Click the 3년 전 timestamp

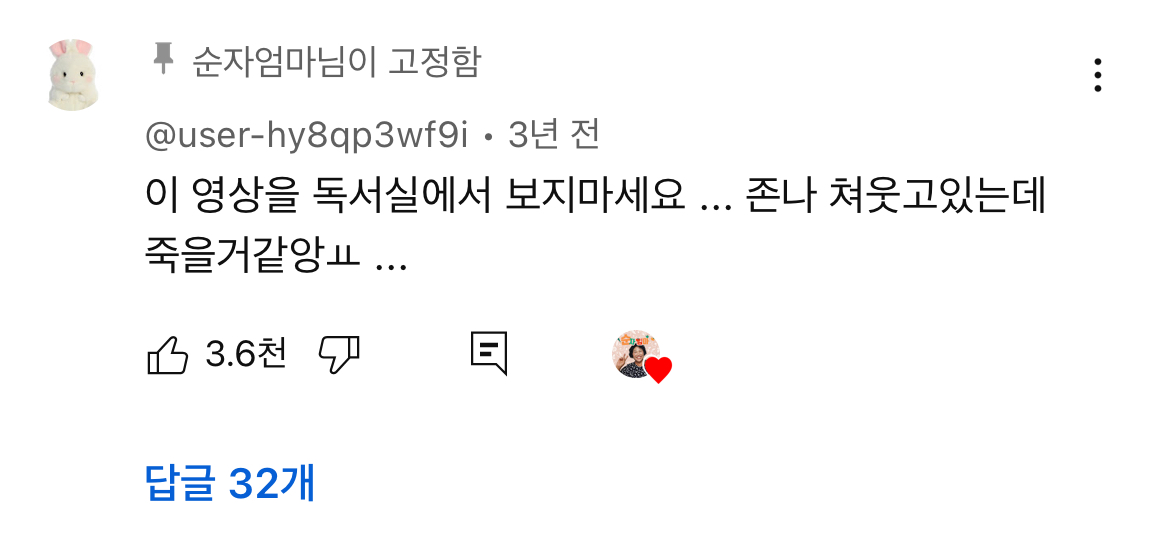pyautogui.click(x=554, y=135)
